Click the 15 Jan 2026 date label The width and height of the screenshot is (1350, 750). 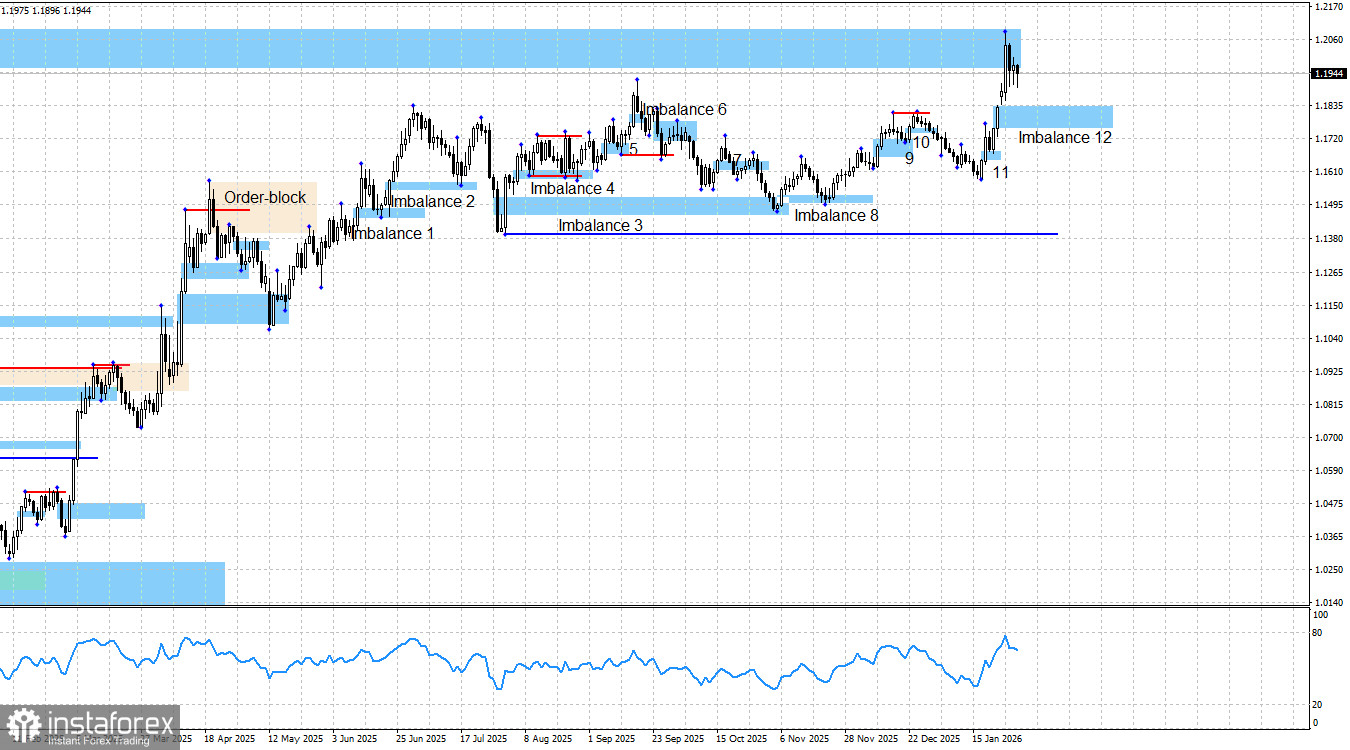point(998,739)
